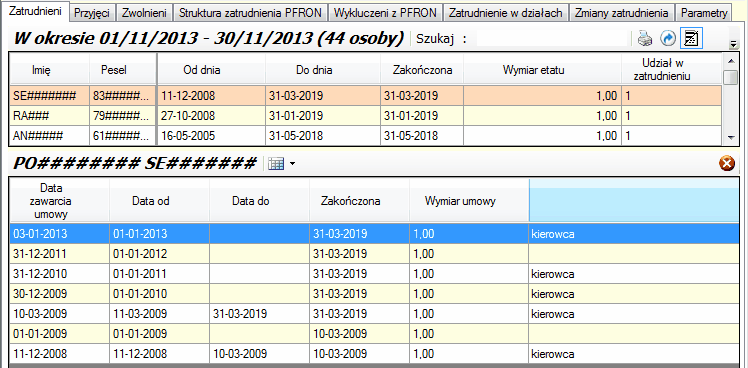Click the upper table Zakończona column header
Viewport: 748px width, 368px height.
click(422, 70)
